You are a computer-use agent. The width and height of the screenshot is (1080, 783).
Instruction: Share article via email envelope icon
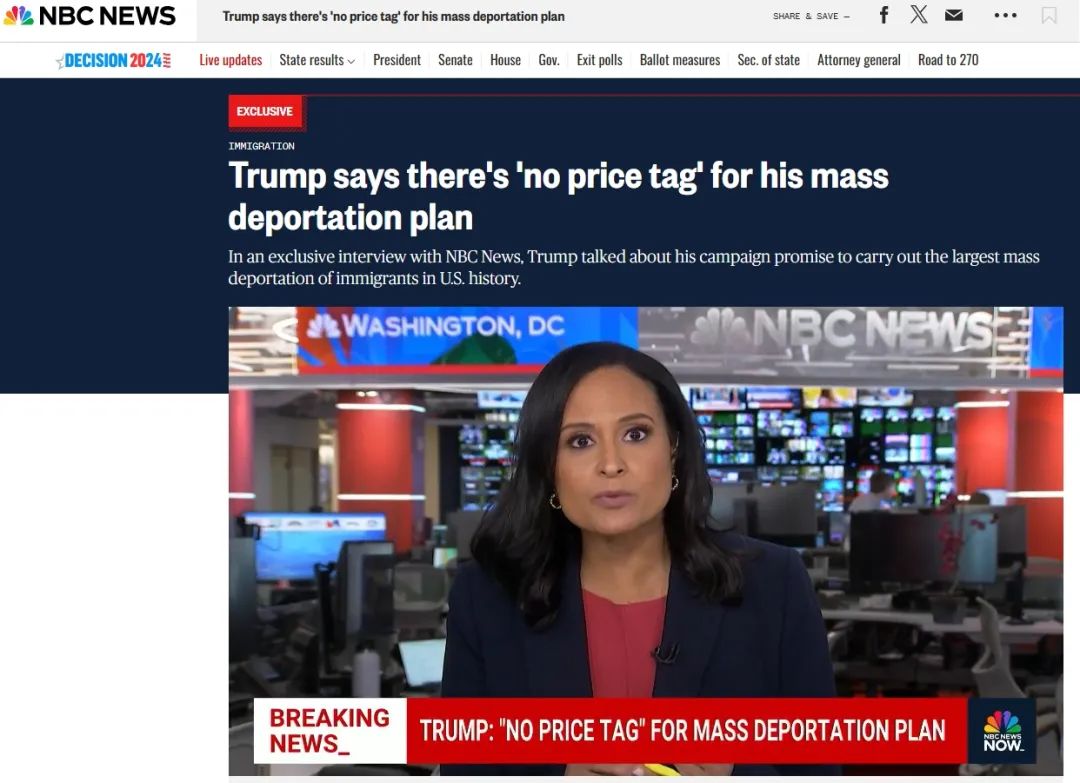tap(953, 15)
